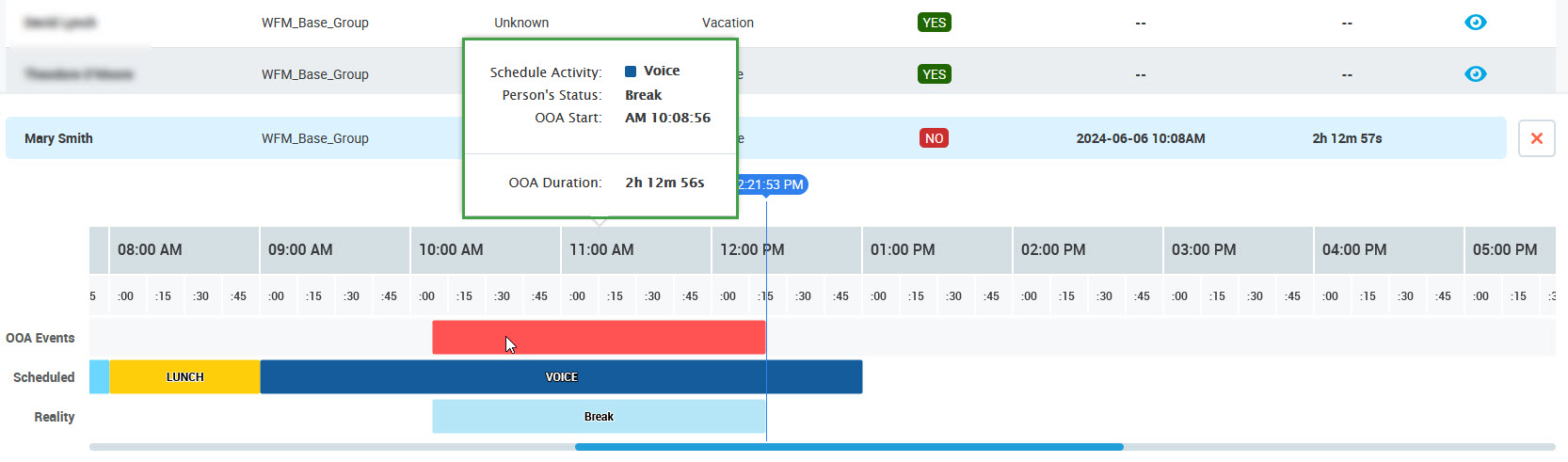Click the green YES badge in Vacation row
Viewport: 1568px width, 462px height.
click(x=934, y=23)
